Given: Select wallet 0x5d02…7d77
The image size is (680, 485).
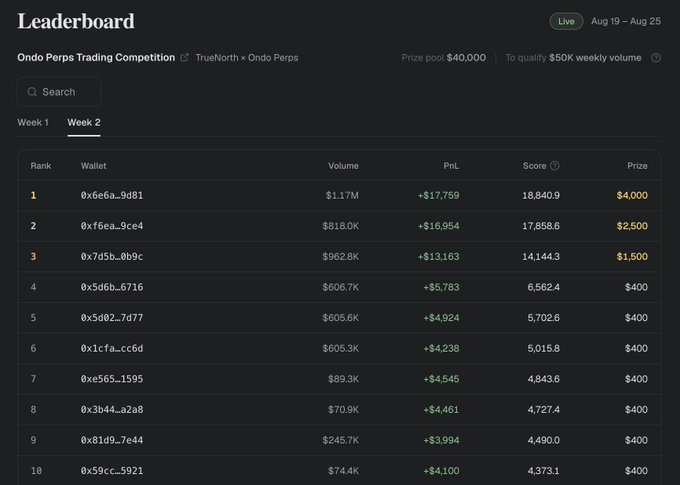Looking at the screenshot, I should tap(112, 318).
